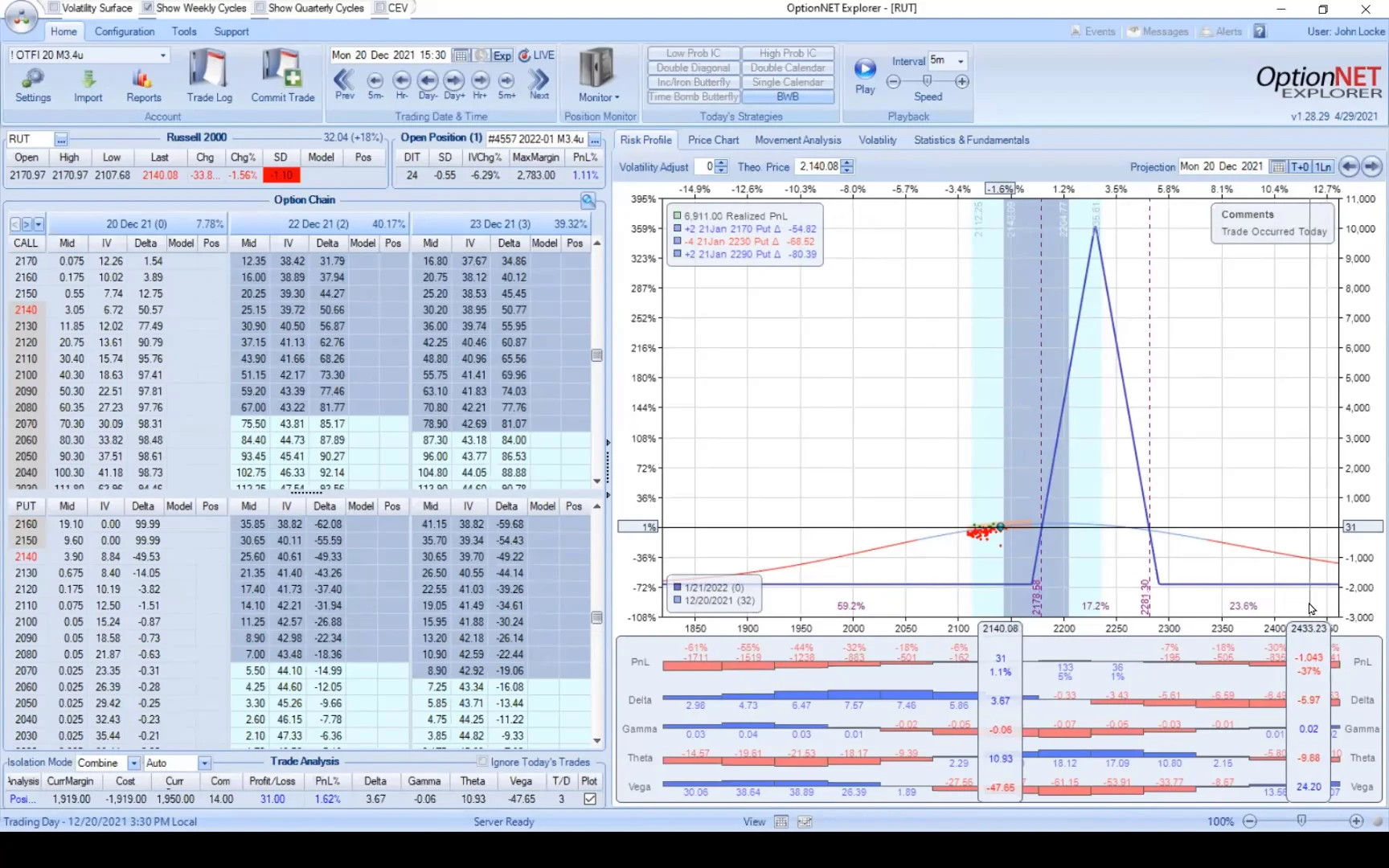Open the Auto dropdown in Trade Analysis
This screenshot has height=868, width=1389.
click(x=204, y=763)
